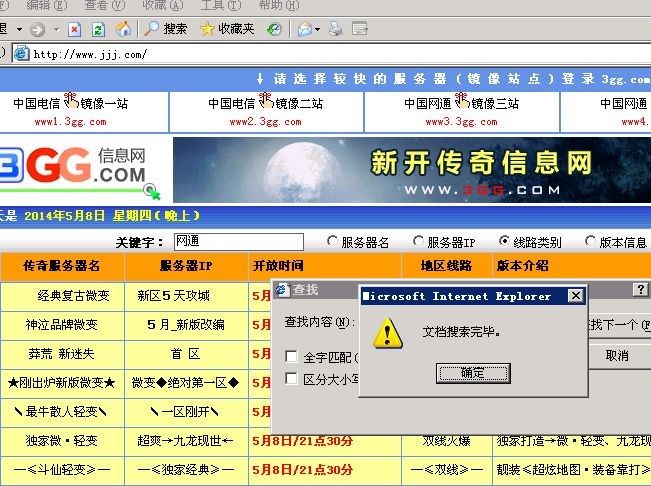651x486 pixels.
Task: Open the Edit page toolbar icon
Action: 360,29
